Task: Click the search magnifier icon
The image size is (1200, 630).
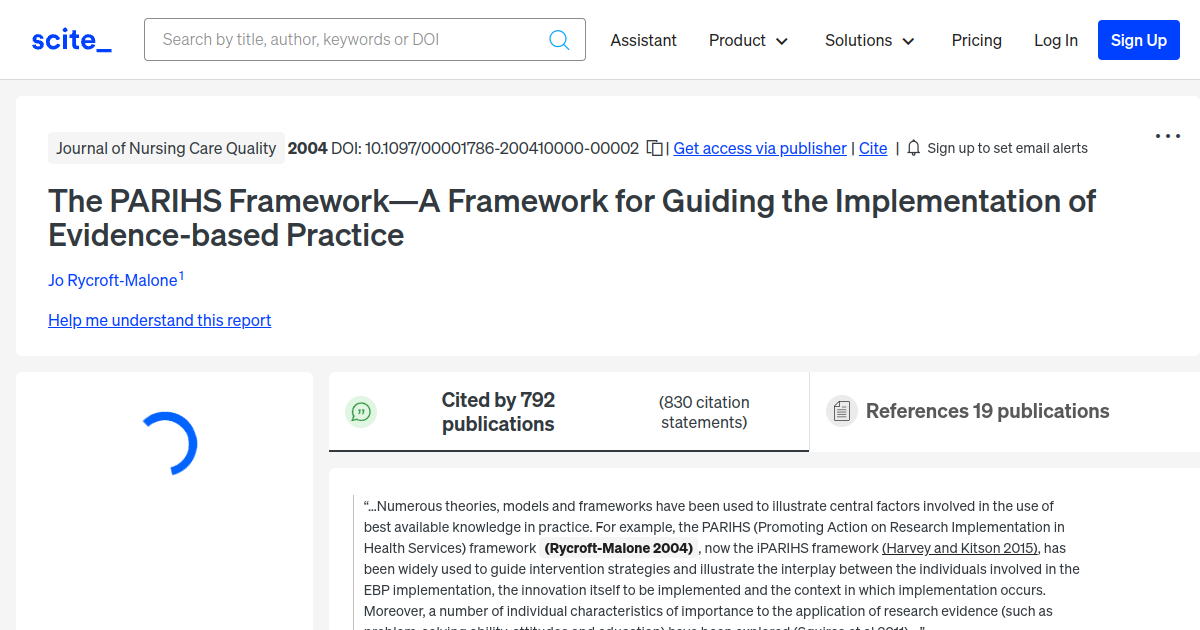Action: 559,40
